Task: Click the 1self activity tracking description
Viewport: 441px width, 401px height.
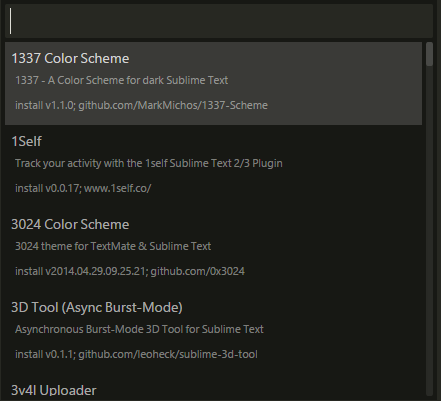Action: click(x=149, y=163)
